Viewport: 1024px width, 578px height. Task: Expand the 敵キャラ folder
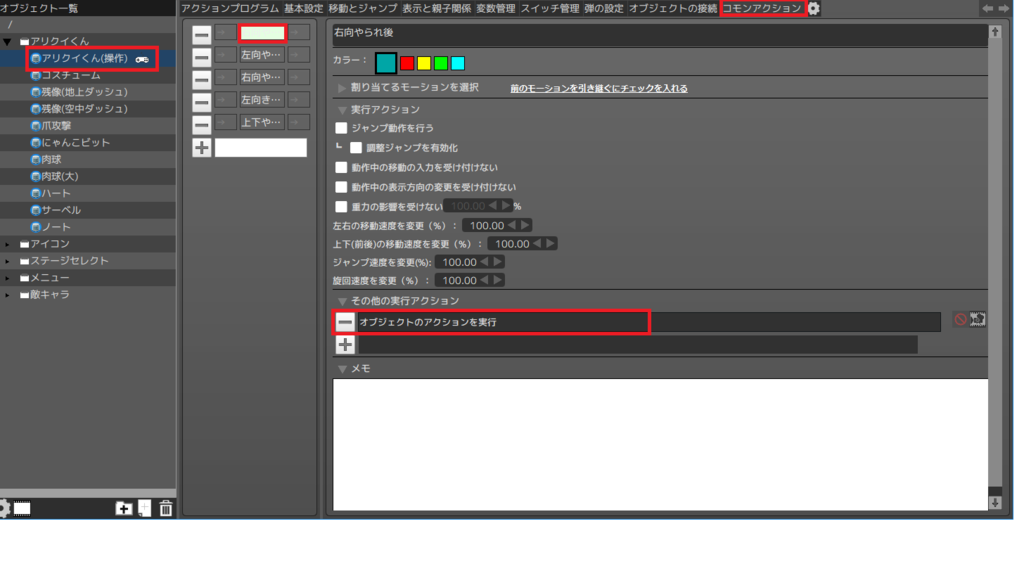pyautogui.click(x=7, y=295)
